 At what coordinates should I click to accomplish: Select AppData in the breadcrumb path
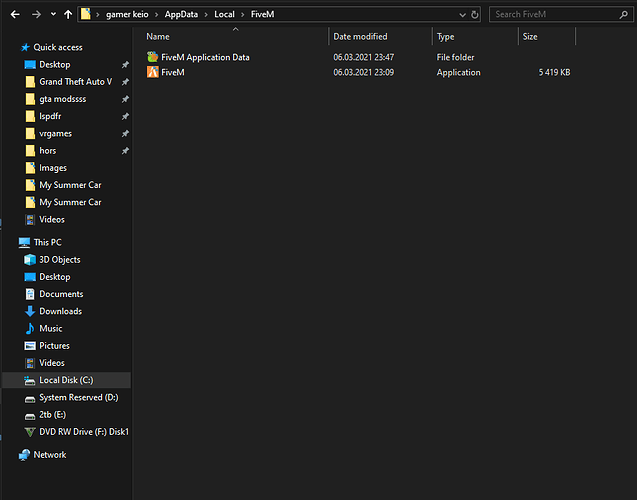tap(181, 15)
